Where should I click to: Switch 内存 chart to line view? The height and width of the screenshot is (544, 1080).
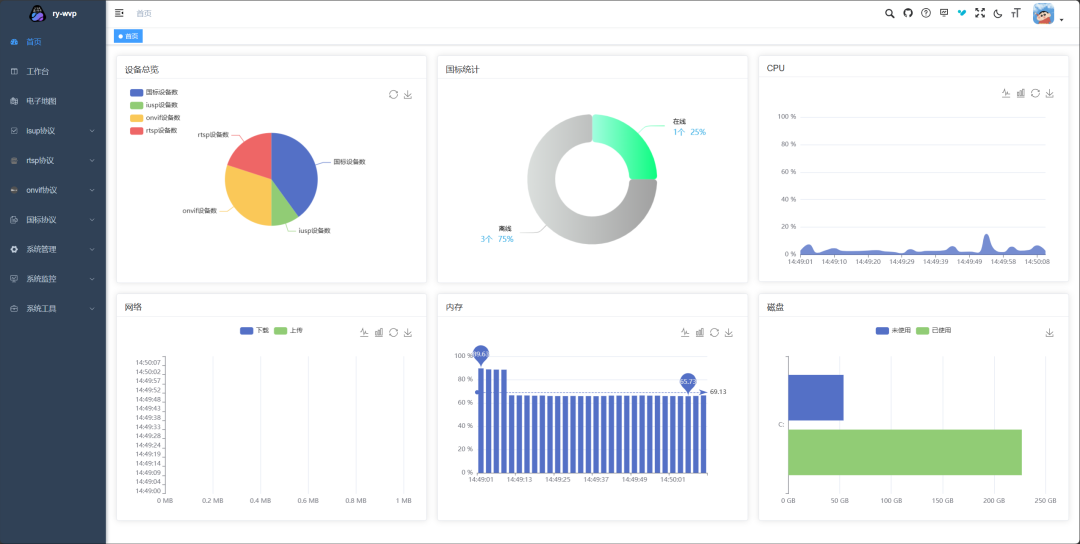(x=685, y=332)
